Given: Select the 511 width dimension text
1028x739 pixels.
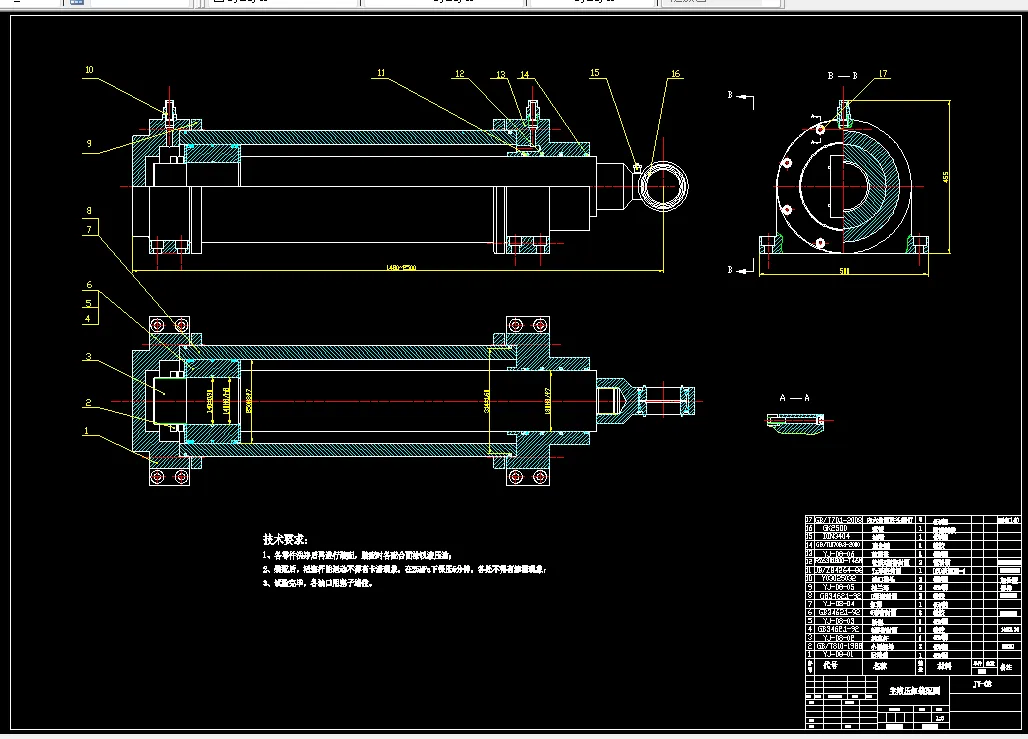Looking at the screenshot, I should coord(844,271).
